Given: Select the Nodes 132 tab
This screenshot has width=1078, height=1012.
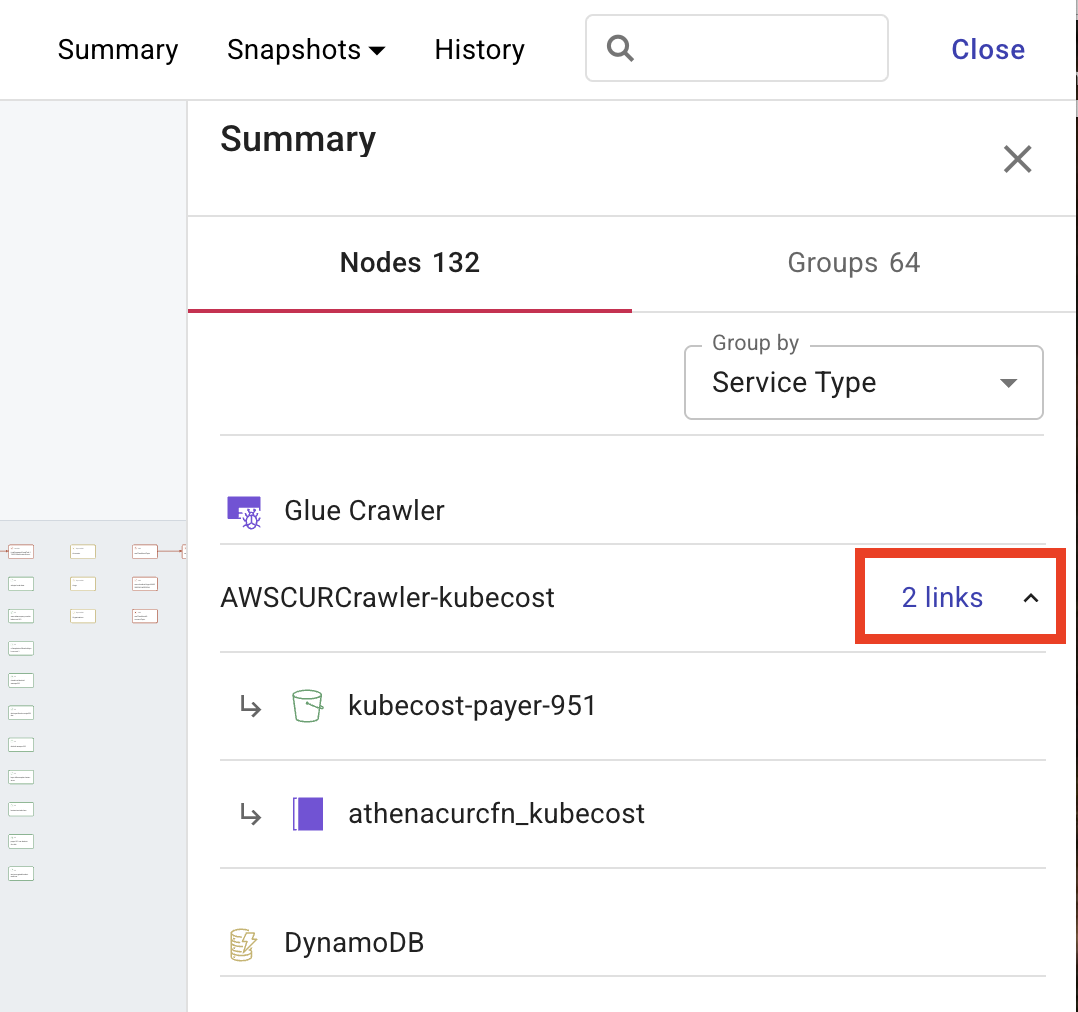Looking at the screenshot, I should (x=409, y=262).
